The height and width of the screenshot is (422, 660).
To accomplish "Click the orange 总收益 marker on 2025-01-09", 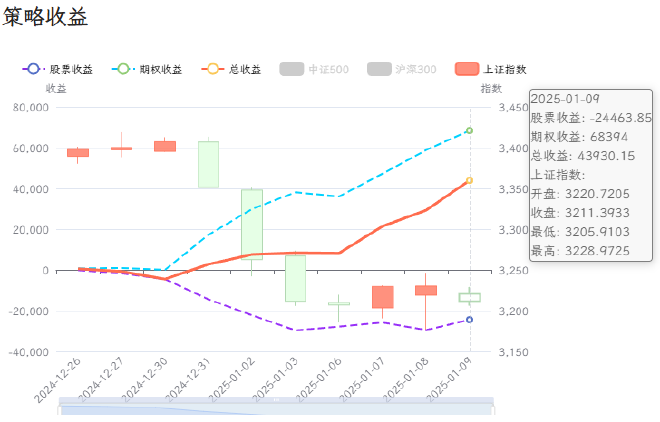I will (x=469, y=181).
